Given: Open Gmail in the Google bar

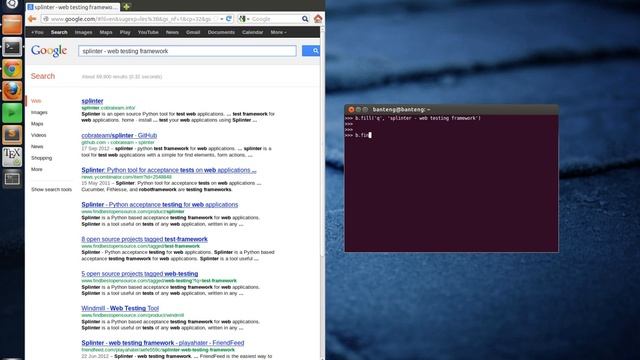Looking at the screenshot, I should 193,32.
